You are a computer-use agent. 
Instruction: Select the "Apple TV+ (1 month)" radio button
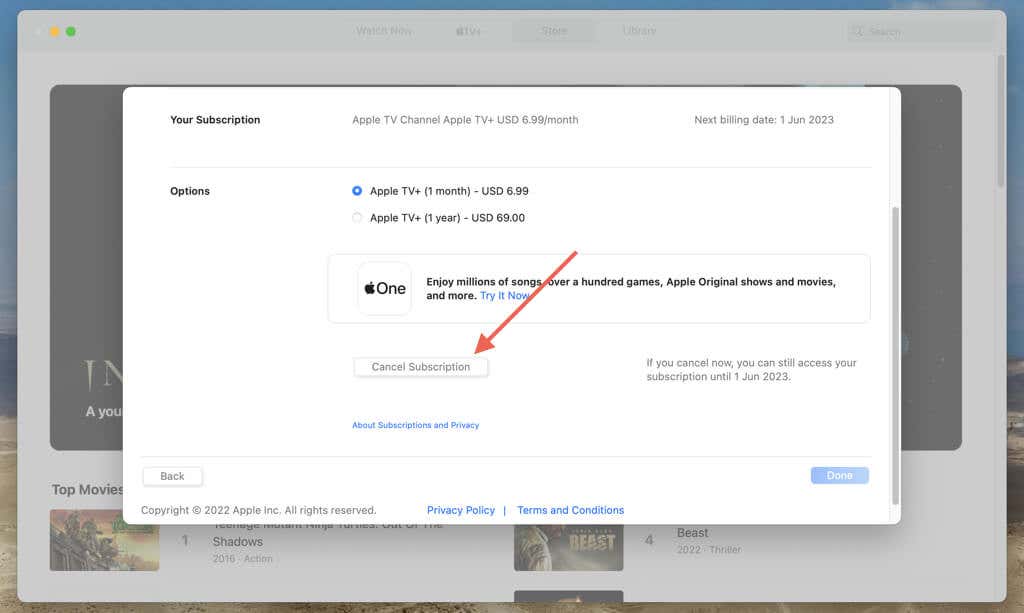pyautogui.click(x=357, y=190)
